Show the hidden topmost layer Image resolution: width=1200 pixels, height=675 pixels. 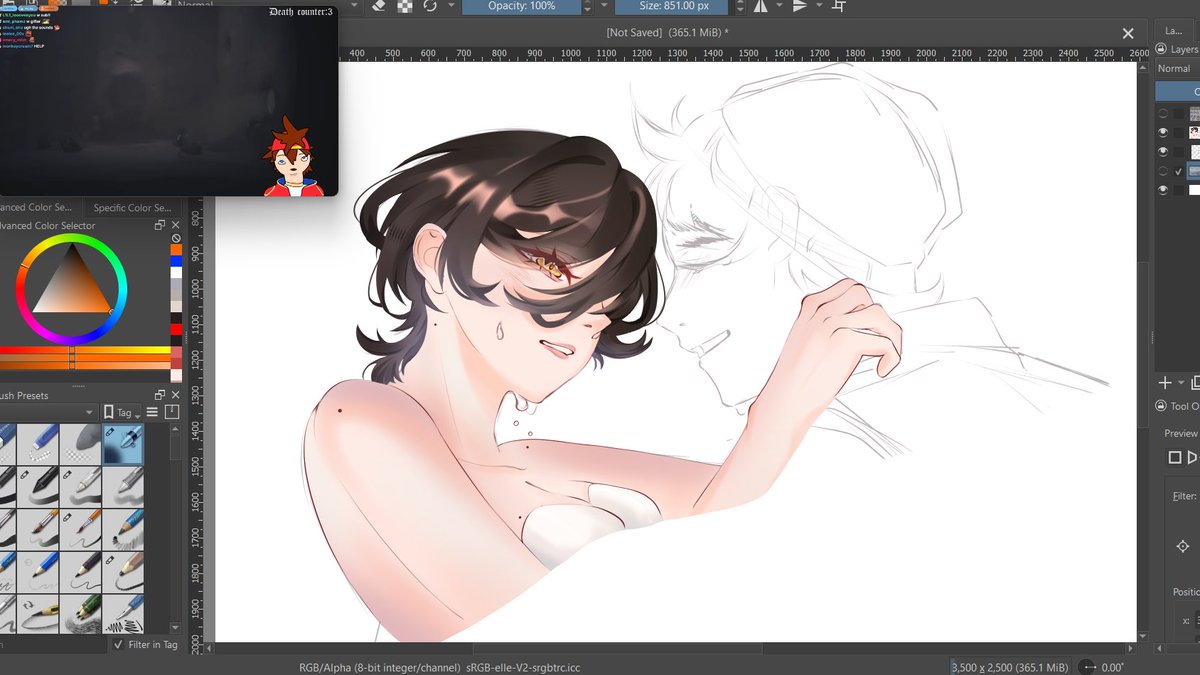tap(1162, 113)
